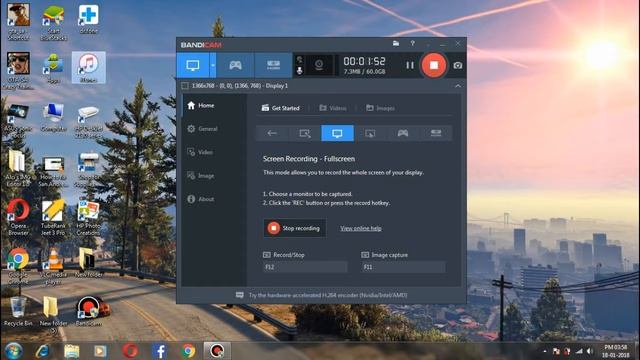The image size is (640, 360).
Task: Select around-mouse recording mode in Get Started row
Action: click(370, 133)
